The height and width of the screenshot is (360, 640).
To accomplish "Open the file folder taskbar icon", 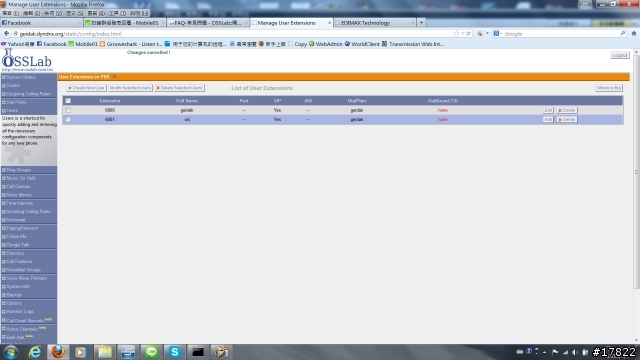I will pos(104,352).
